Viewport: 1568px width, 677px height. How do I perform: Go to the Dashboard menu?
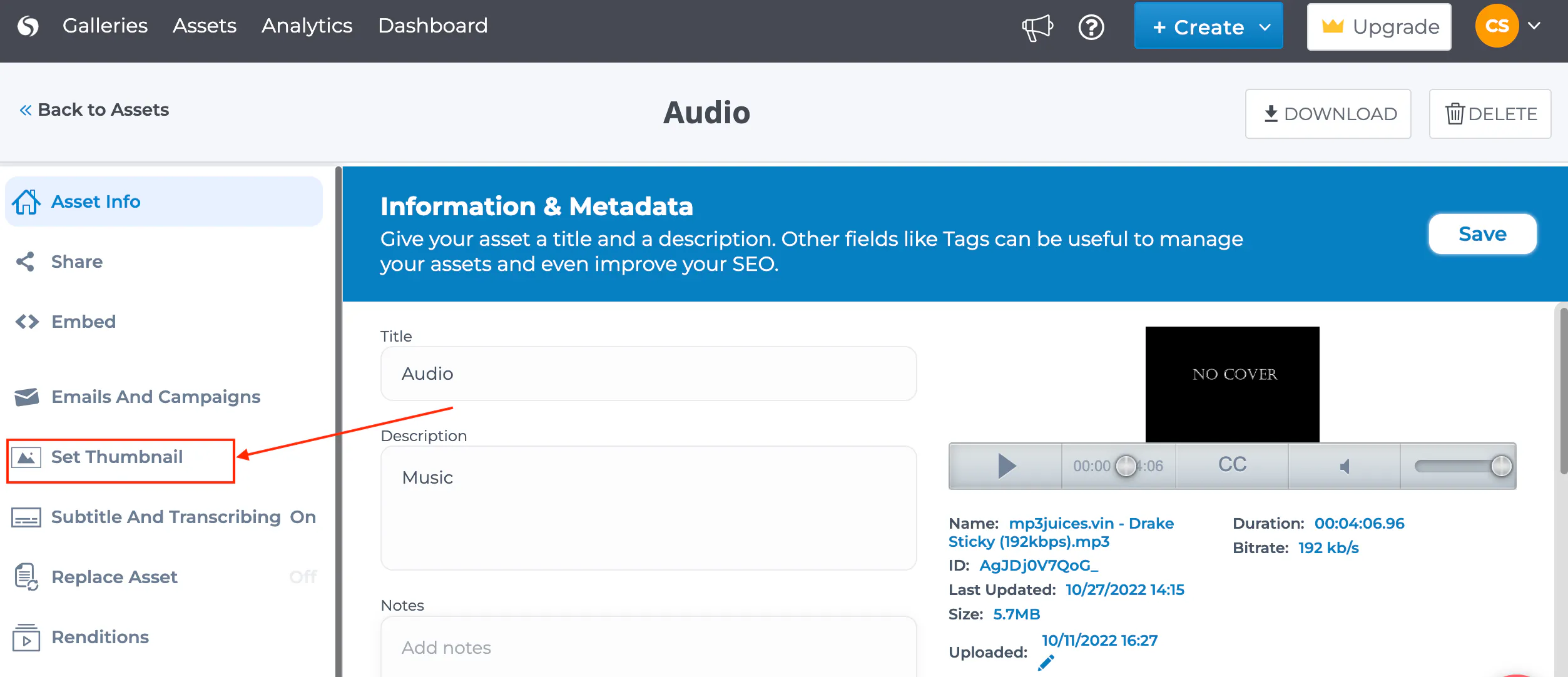(x=433, y=26)
